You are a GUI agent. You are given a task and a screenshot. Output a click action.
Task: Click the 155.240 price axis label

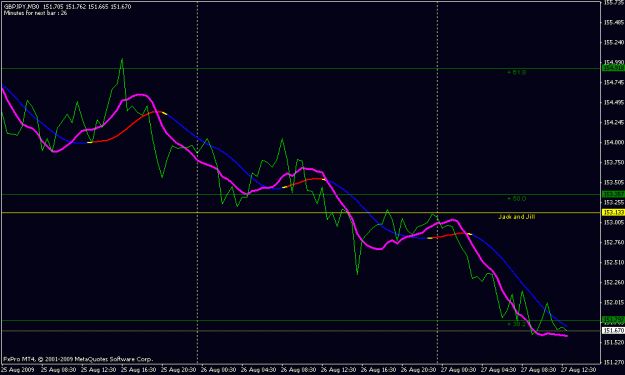pyautogui.click(x=614, y=42)
